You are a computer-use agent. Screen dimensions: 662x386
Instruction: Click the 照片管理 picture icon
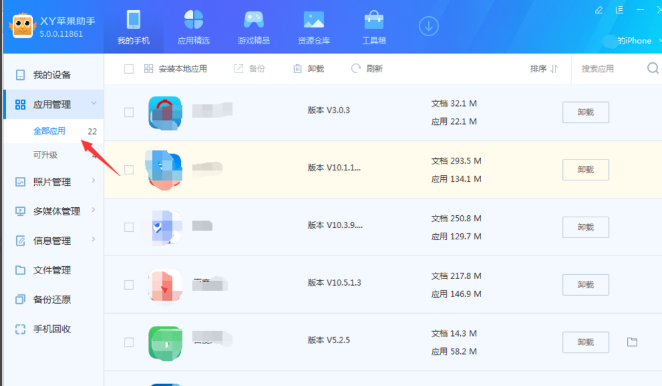pyautogui.click(x=20, y=182)
